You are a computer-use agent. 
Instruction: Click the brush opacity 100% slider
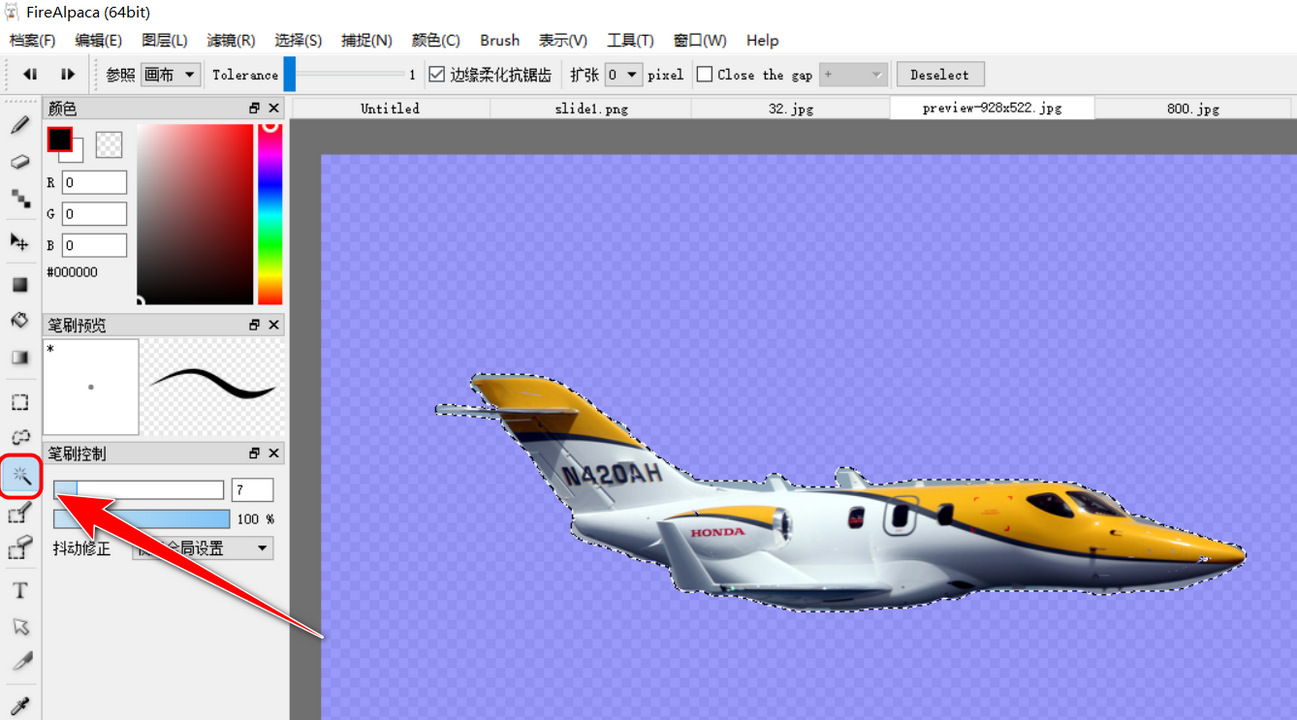(x=141, y=519)
